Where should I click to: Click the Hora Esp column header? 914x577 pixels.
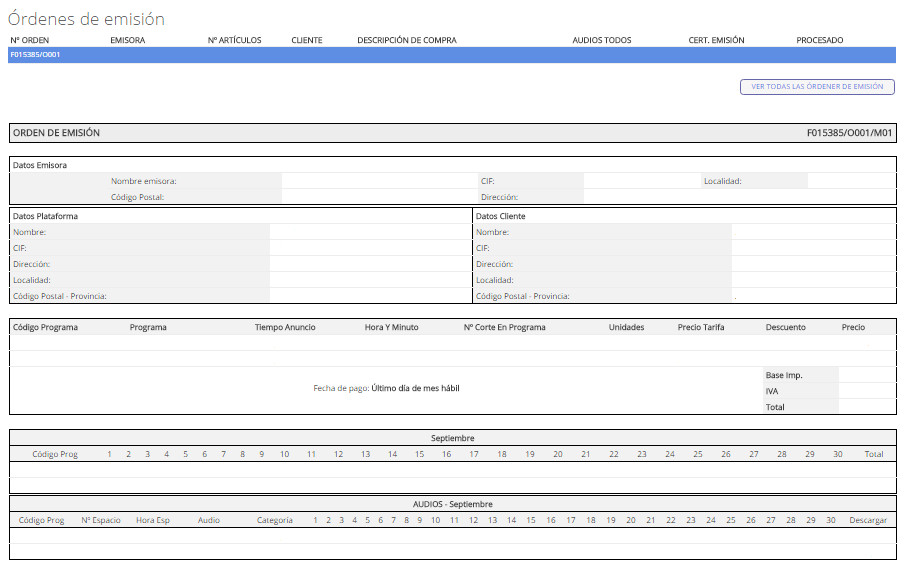153,520
